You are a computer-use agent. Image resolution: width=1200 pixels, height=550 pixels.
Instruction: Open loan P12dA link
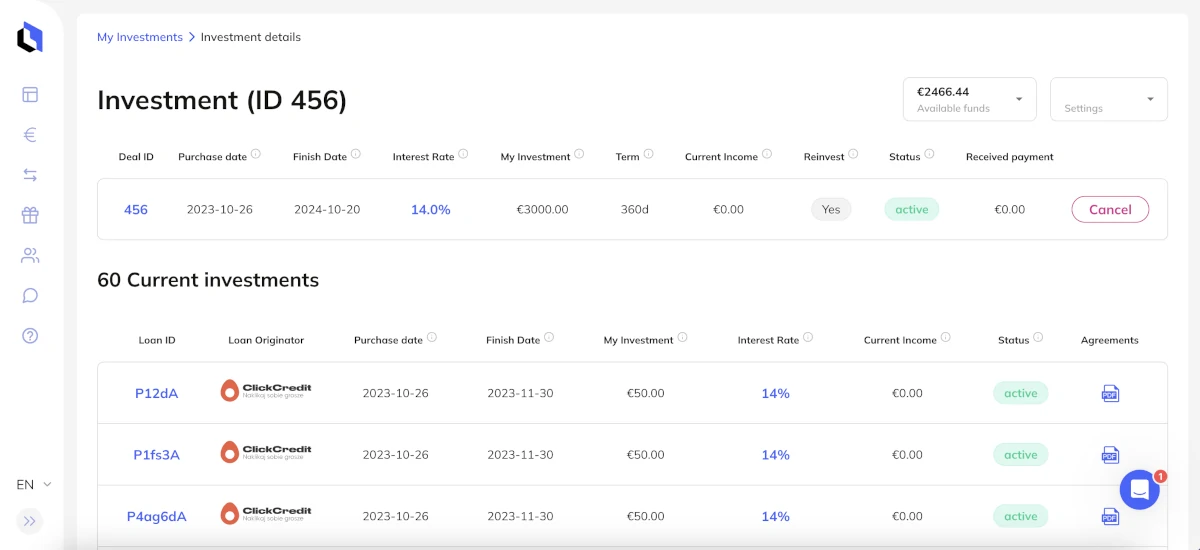[x=156, y=393]
